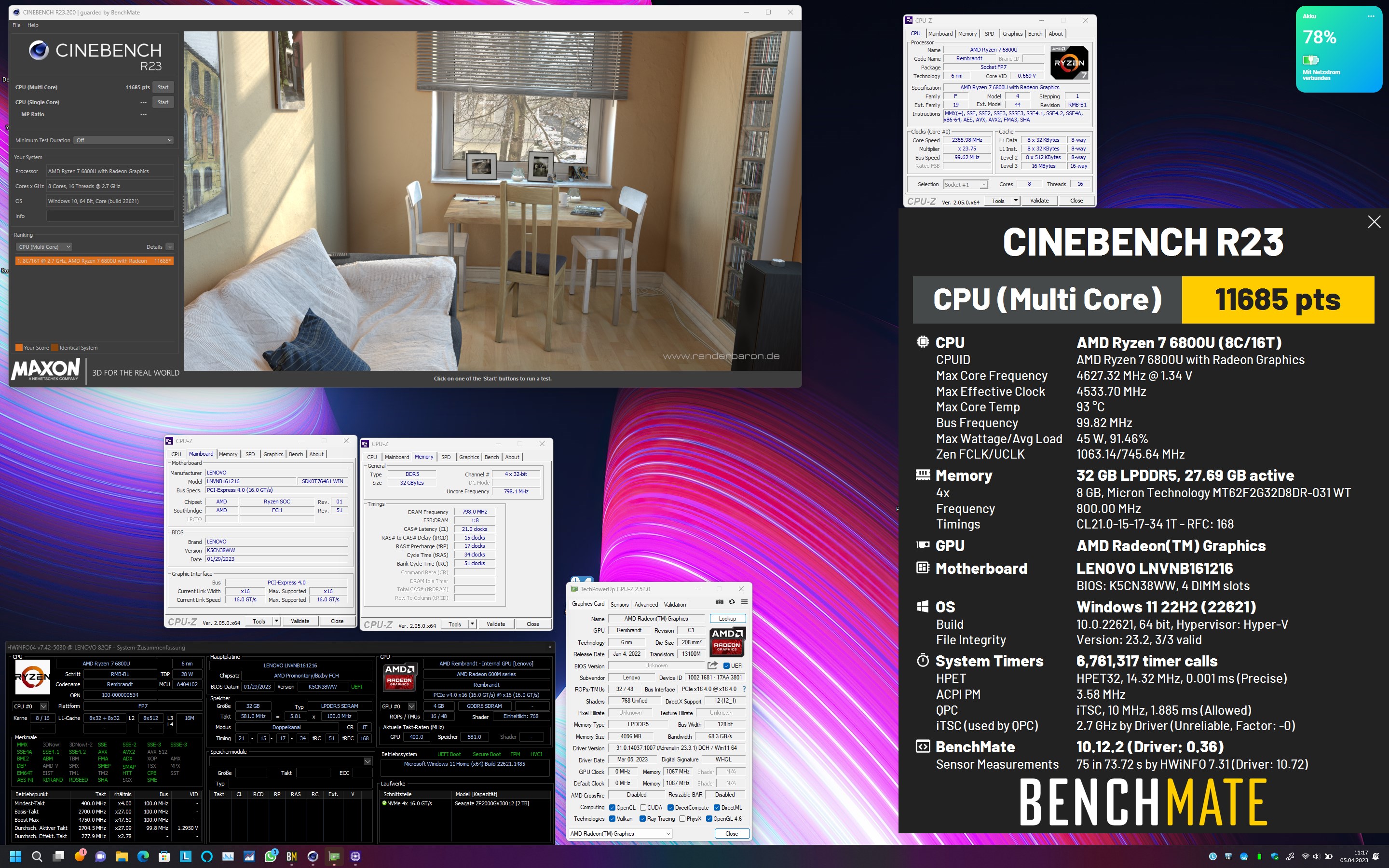Open GPU selection dropdown at GPU-Z bottom
The height and width of the screenshot is (868, 1389).
click(x=620, y=834)
